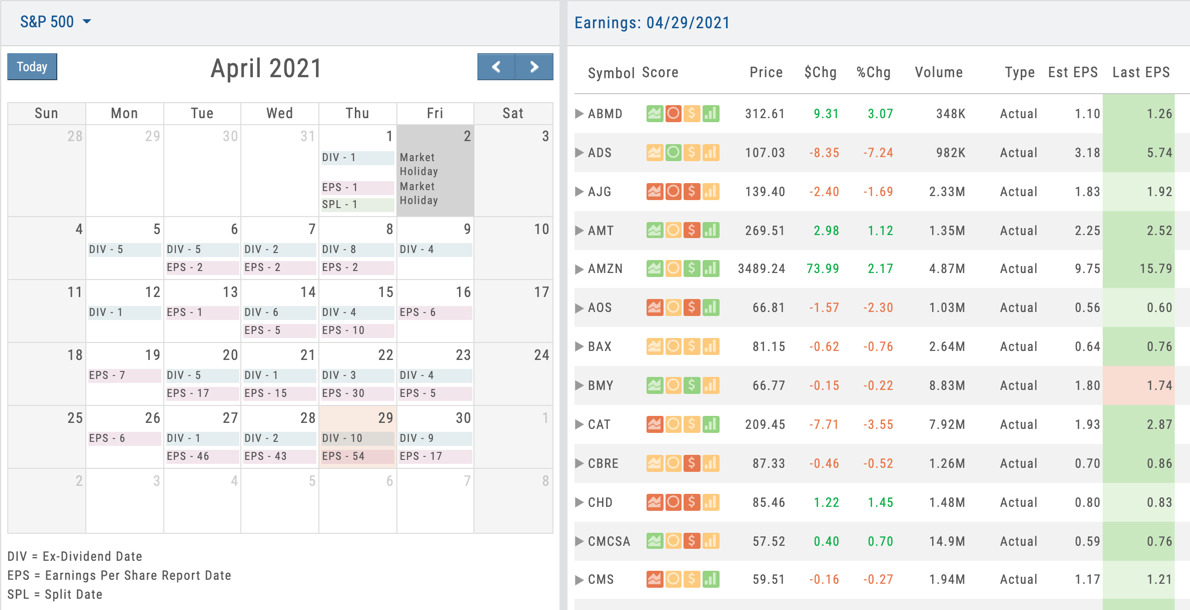Open EPS - 30 event on April 22
1190x610 pixels.
coord(357,394)
